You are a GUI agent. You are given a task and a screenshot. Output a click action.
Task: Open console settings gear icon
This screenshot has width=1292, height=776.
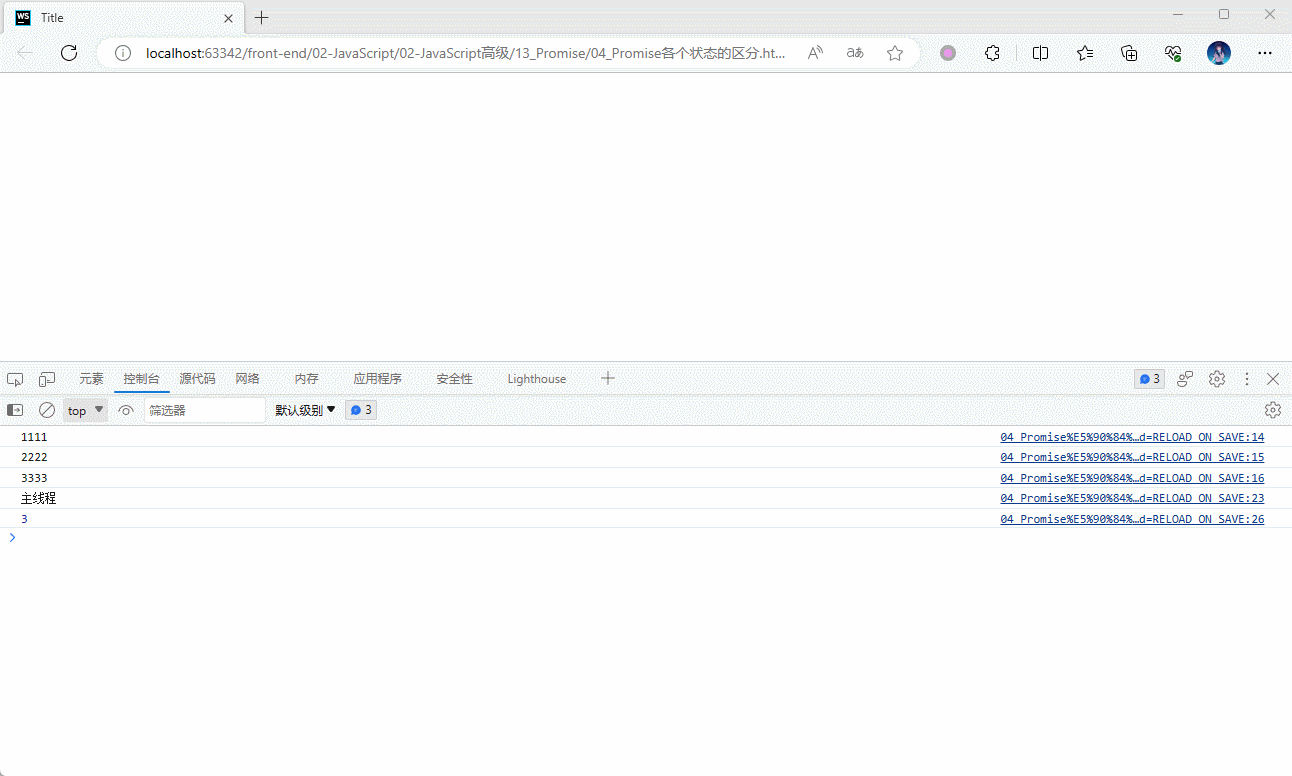(x=1272, y=410)
